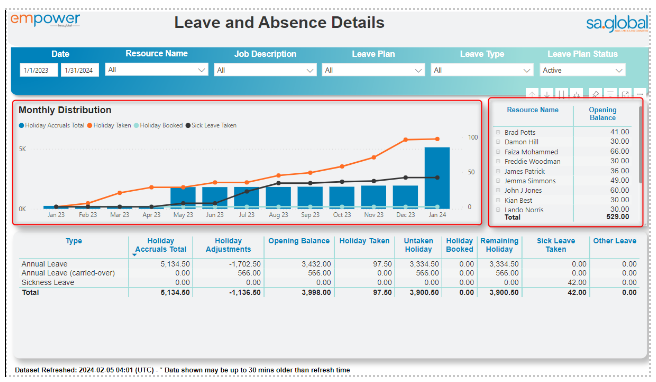This screenshot has width=656, height=382.
Task: Click the Holiday Accruals Total legend item
Action: click(51, 126)
